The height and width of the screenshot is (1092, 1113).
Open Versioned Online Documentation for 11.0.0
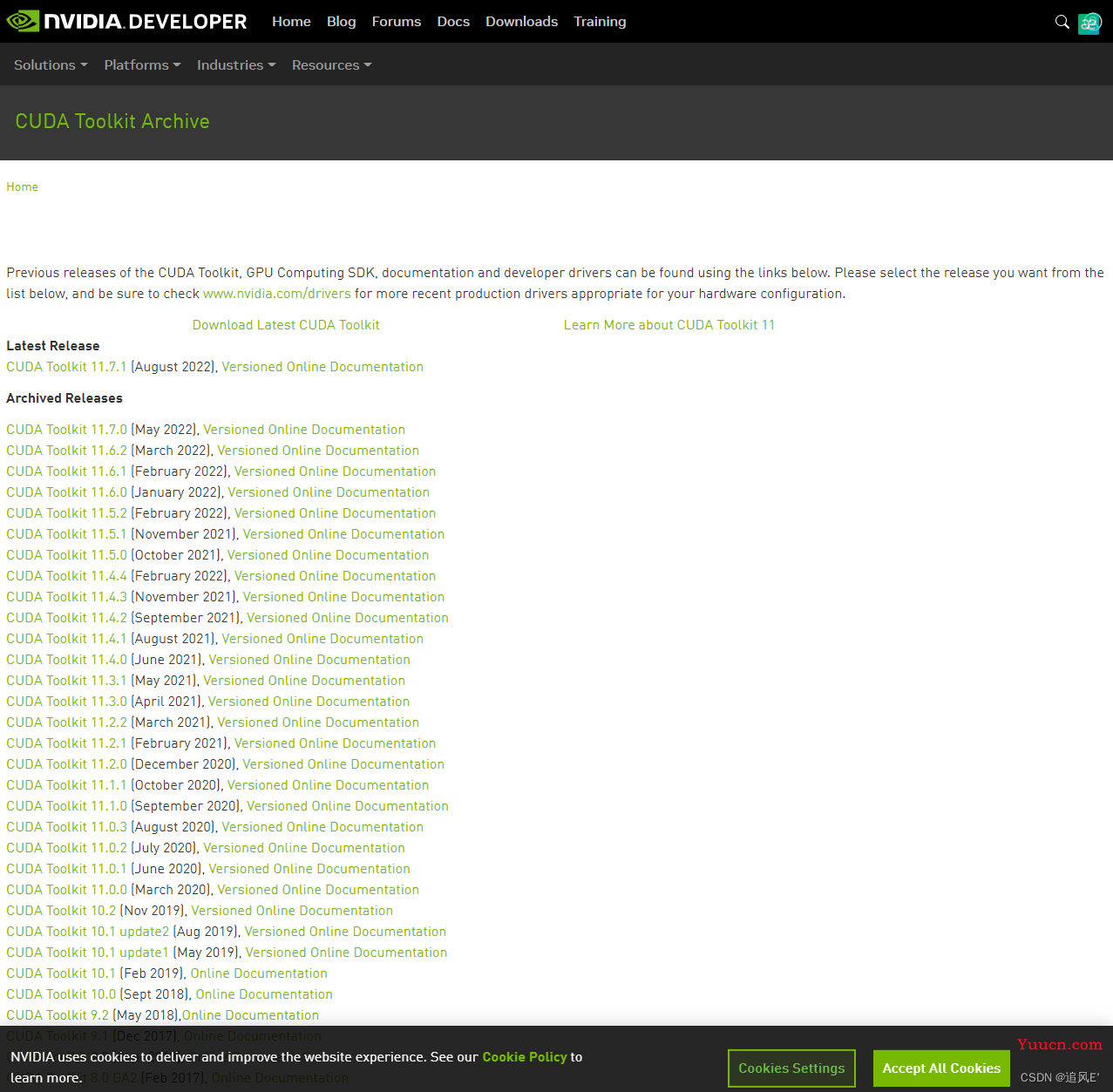[x=318, y=890]
